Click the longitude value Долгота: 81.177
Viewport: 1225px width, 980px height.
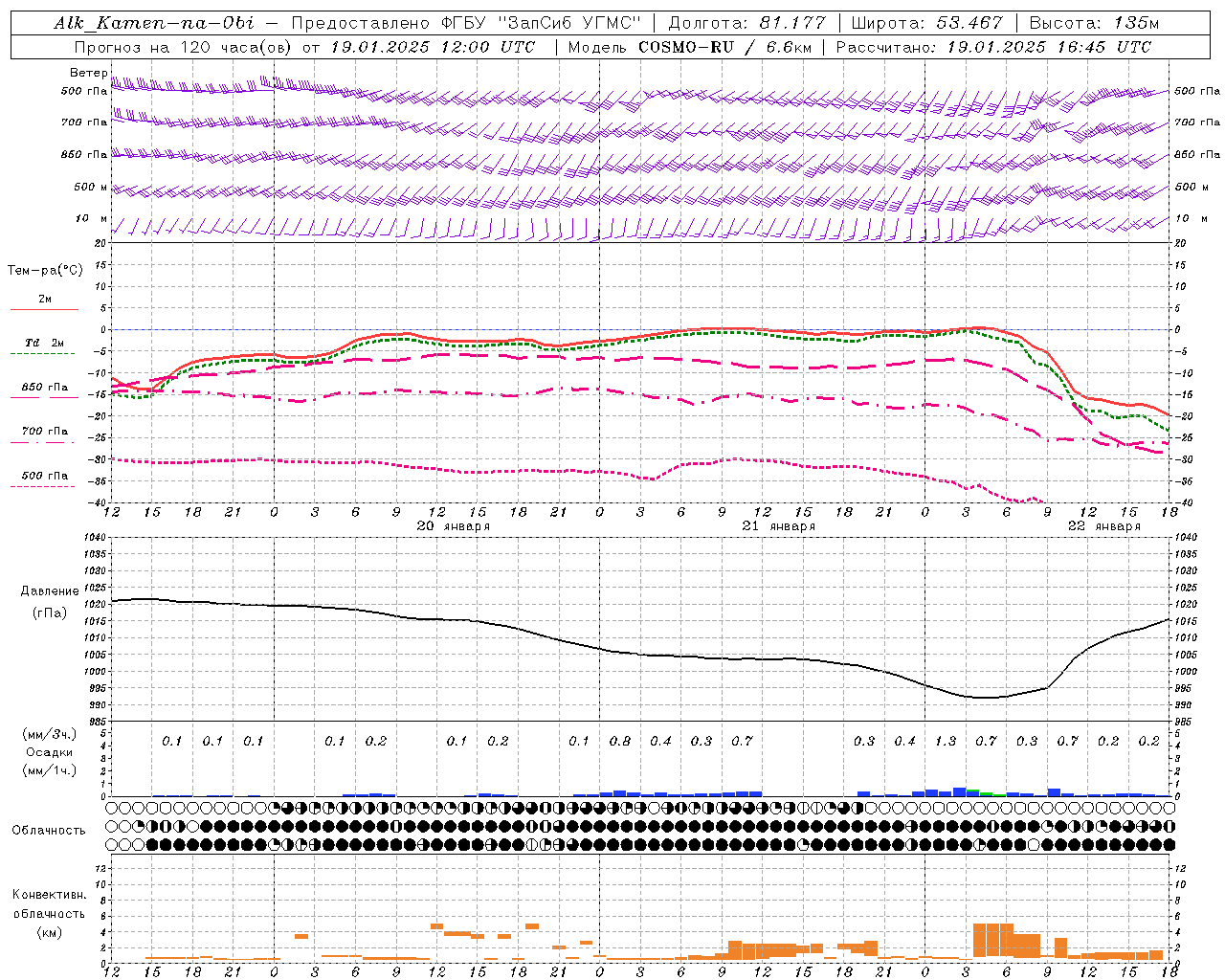(x=746, y=23)
